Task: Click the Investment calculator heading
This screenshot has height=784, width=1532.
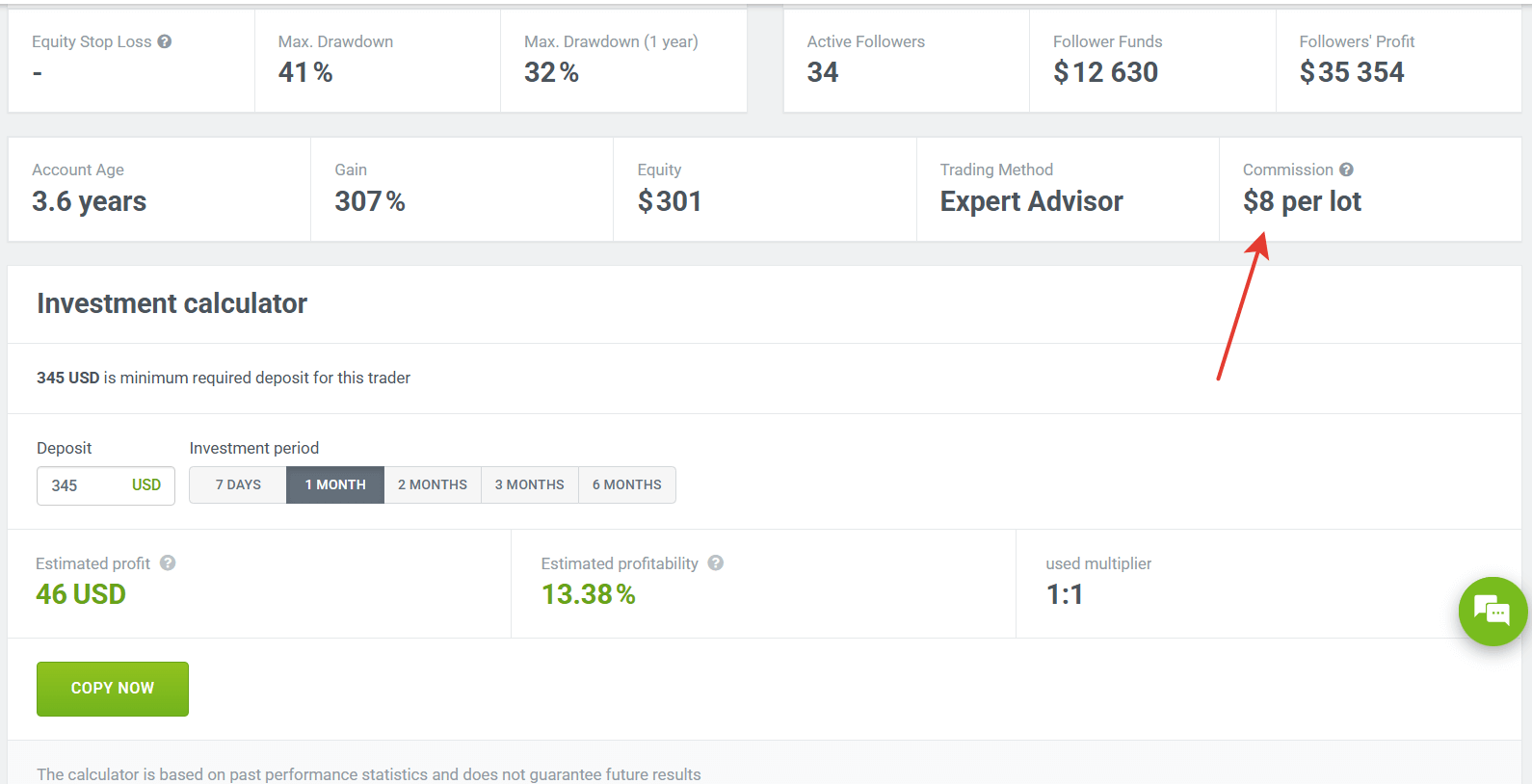Action: point(172,303)
